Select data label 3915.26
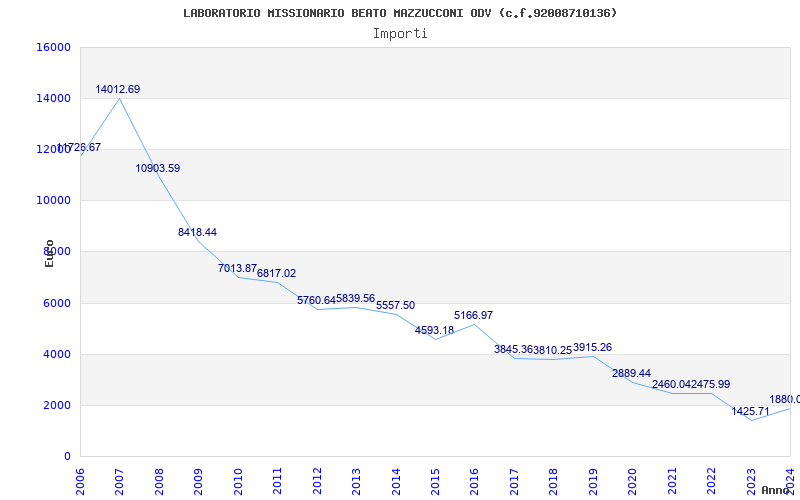 coord(592,347)
